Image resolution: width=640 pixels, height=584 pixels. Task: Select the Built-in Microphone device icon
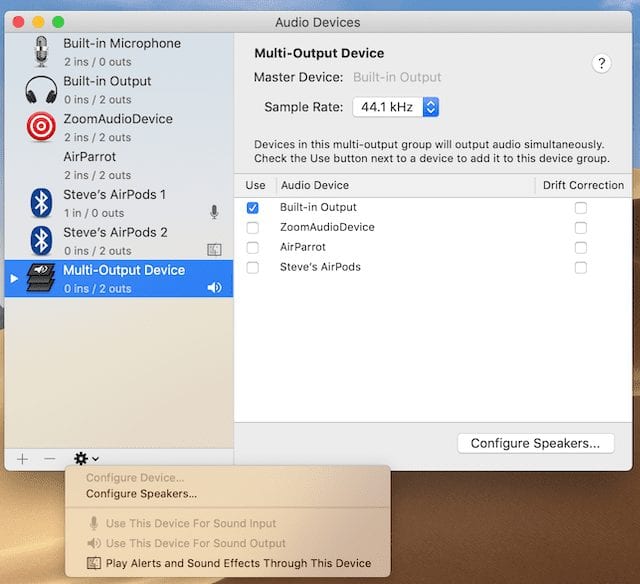pyautogui.click(x=40, y=51)
